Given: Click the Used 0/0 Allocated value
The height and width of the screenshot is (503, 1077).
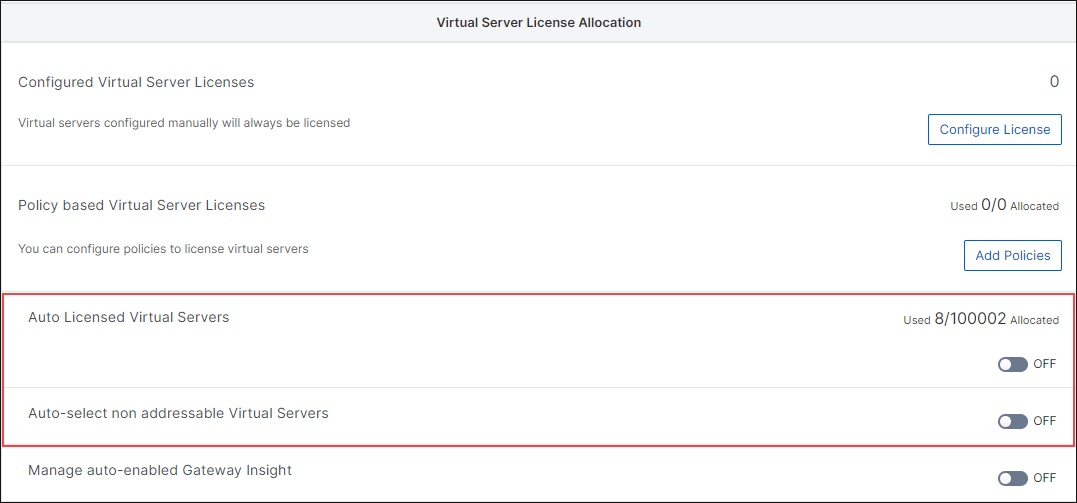Looking at the screenshot, I should [x=1004, y=205].
